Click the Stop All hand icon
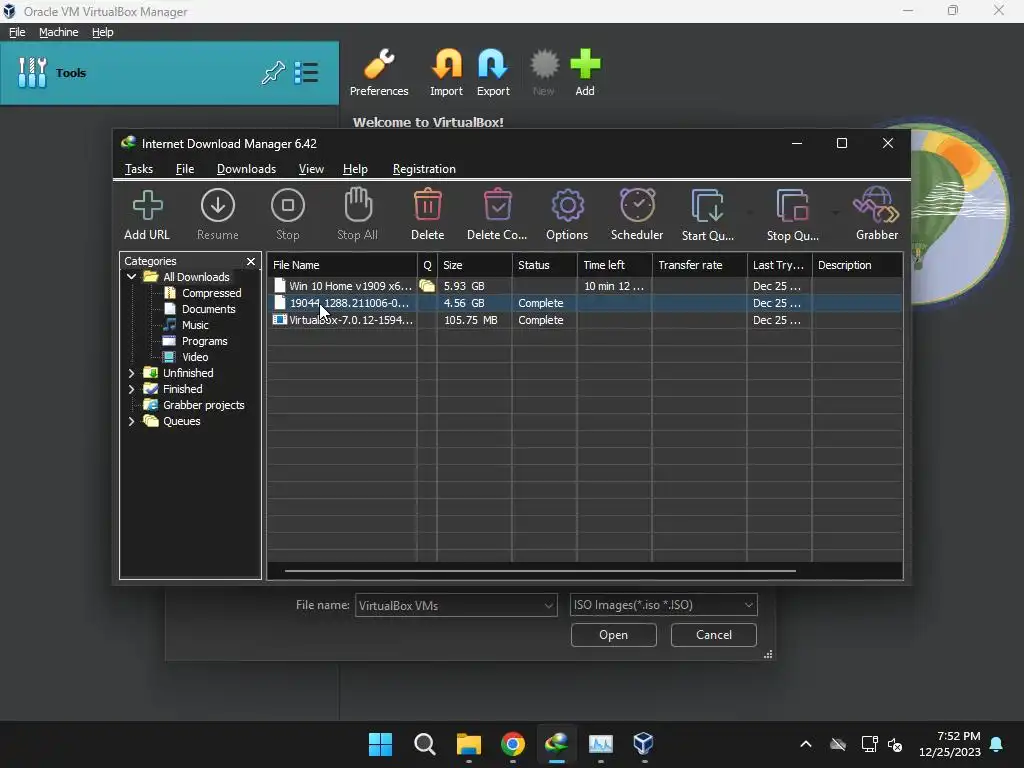The image size is (1024, 768). click(x=358, y=204)
